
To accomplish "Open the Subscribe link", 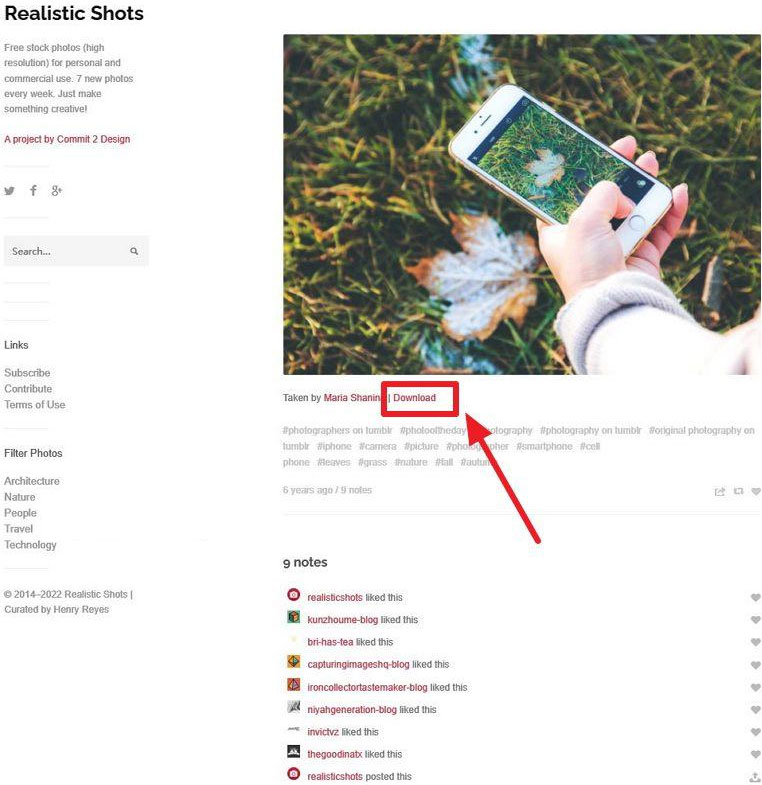I will click(x=27, y=372).
